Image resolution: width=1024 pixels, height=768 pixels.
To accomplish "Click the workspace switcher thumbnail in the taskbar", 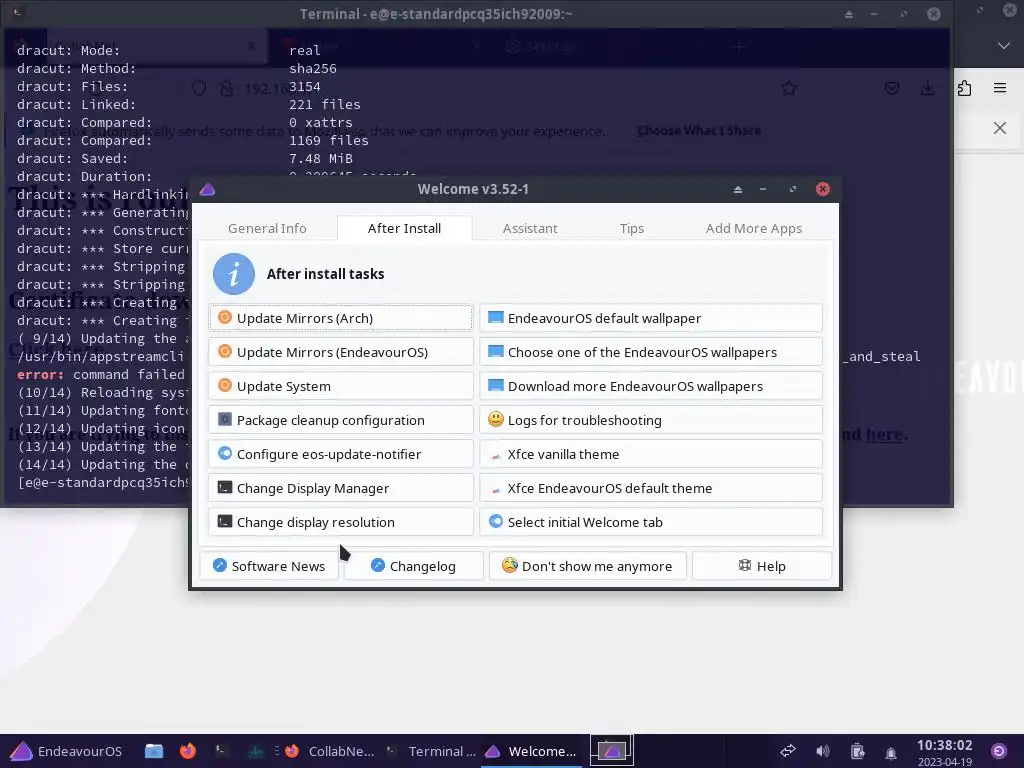I will 612,751.
